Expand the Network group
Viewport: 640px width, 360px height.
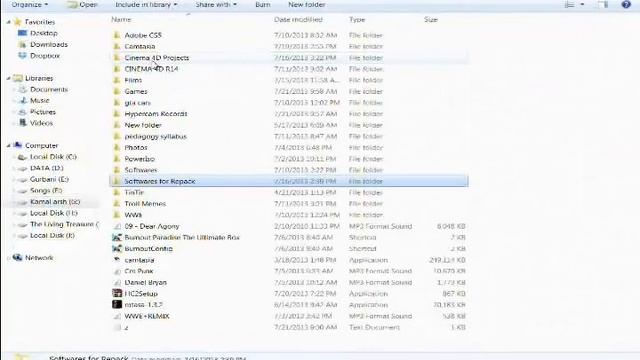pyautogui.click(x=9, y=258)
